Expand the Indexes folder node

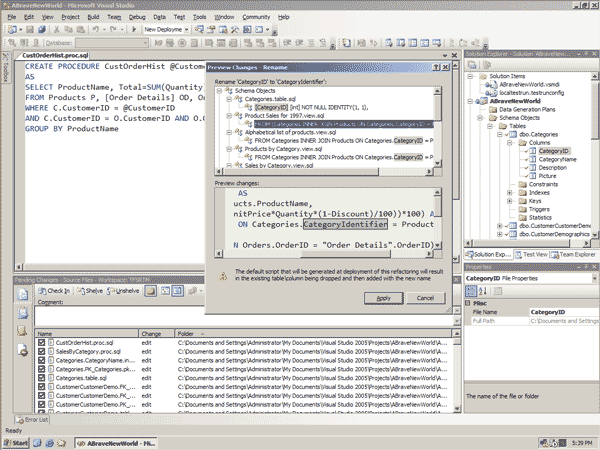coord(510,192)
